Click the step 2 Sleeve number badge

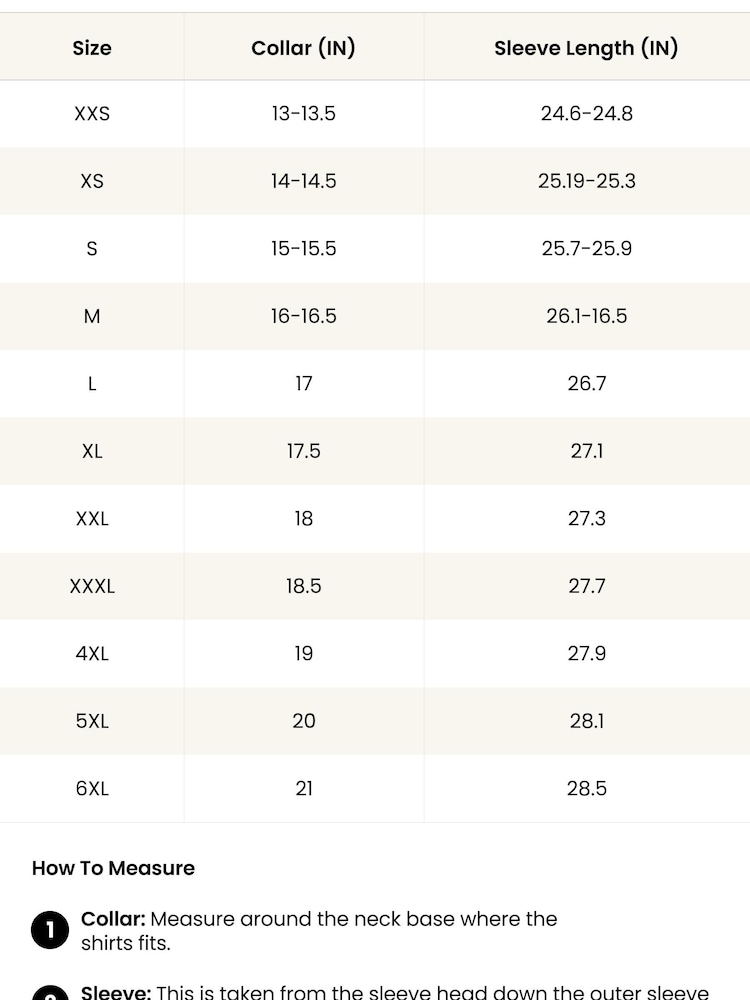(x=50, y=994)
